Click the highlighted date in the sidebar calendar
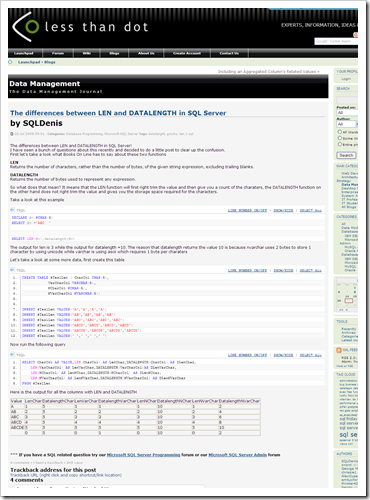 coord(348,301)
